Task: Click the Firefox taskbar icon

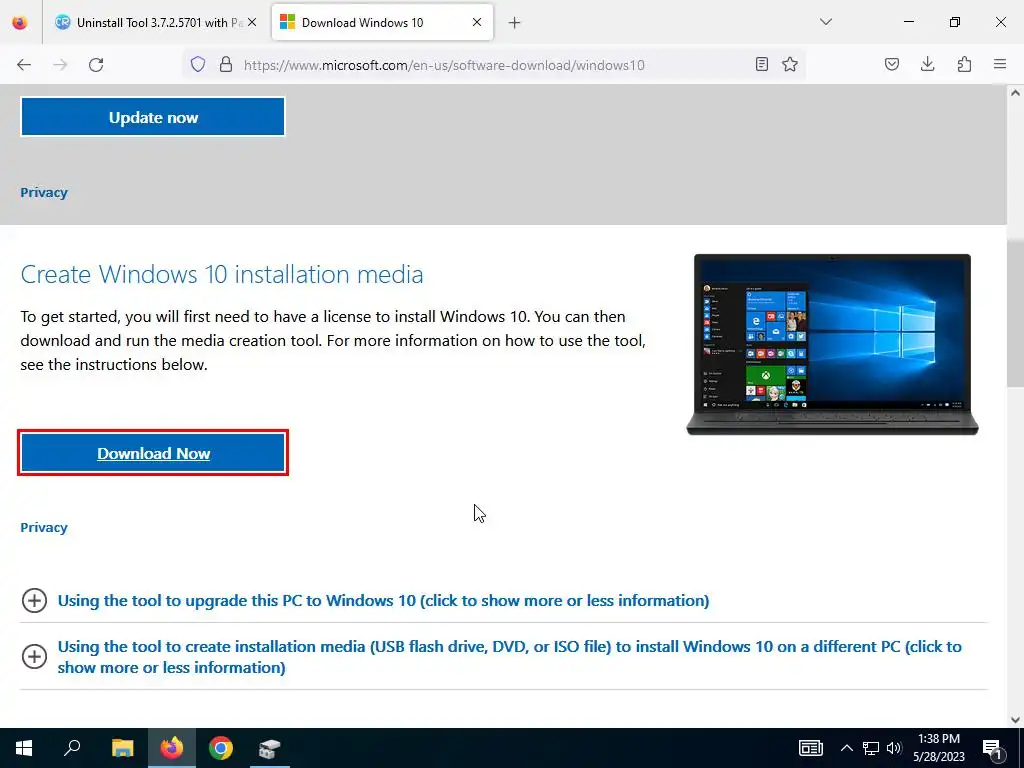Action: pos(172,748)
